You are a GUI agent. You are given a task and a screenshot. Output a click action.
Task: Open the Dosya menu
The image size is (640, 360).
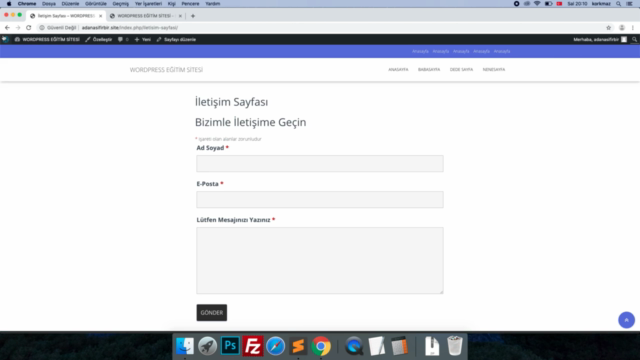(49, 4)
